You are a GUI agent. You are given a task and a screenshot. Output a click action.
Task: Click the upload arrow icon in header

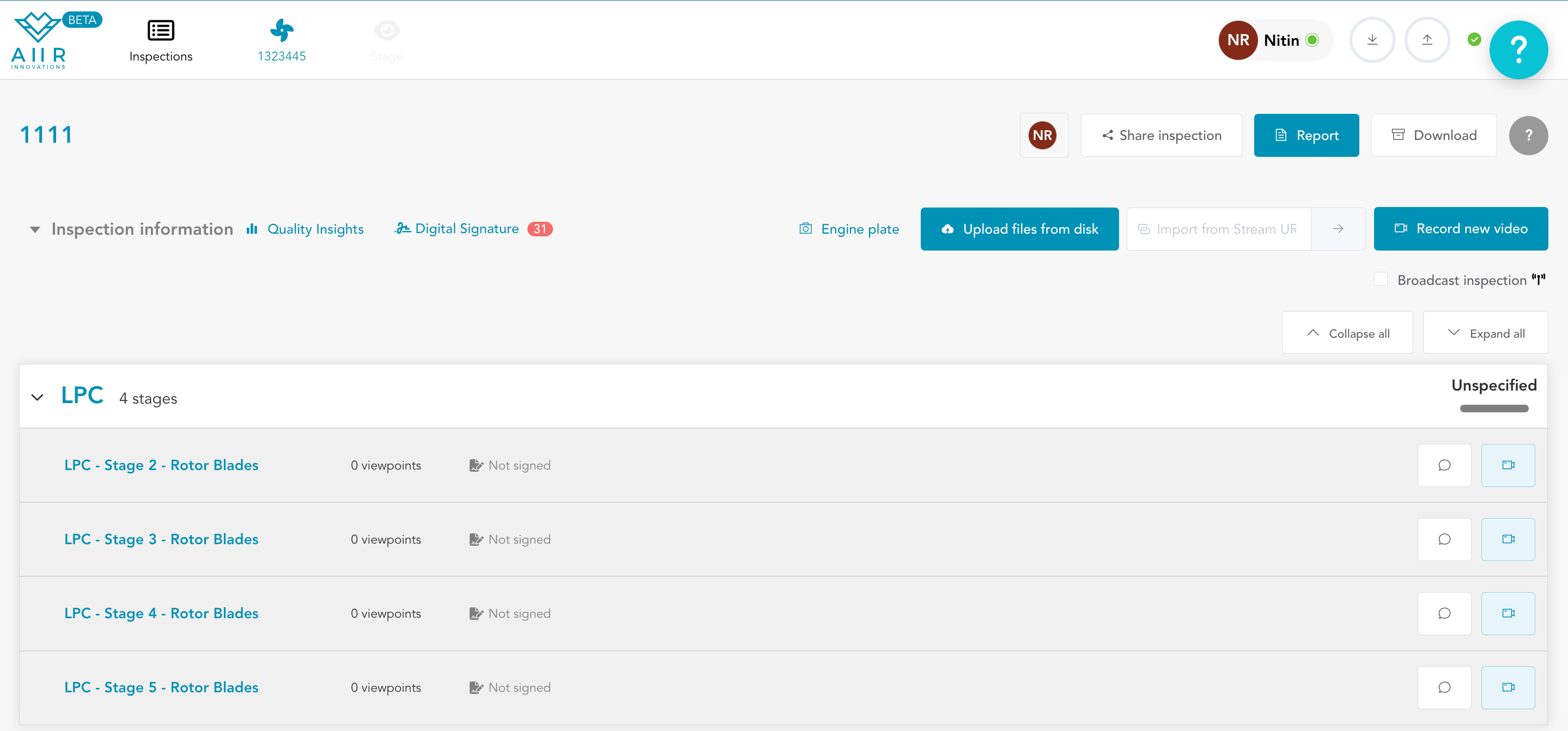(1426, 40)
